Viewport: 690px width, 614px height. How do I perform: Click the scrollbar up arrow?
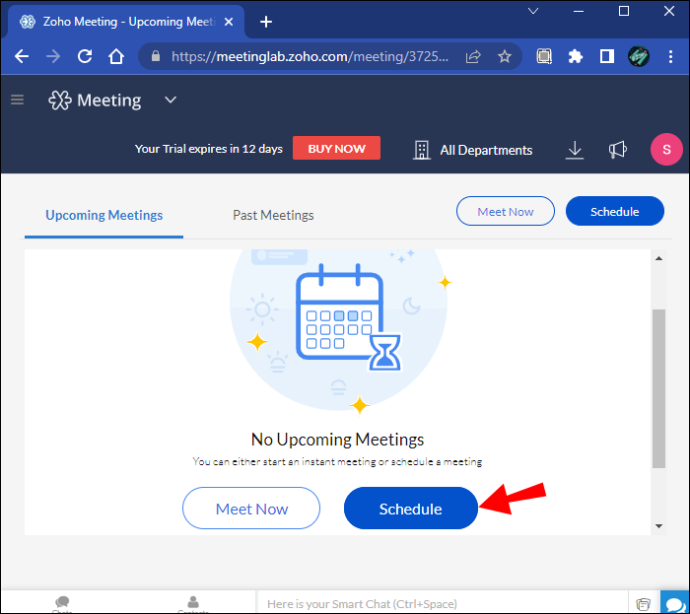(x=659, y=258)
